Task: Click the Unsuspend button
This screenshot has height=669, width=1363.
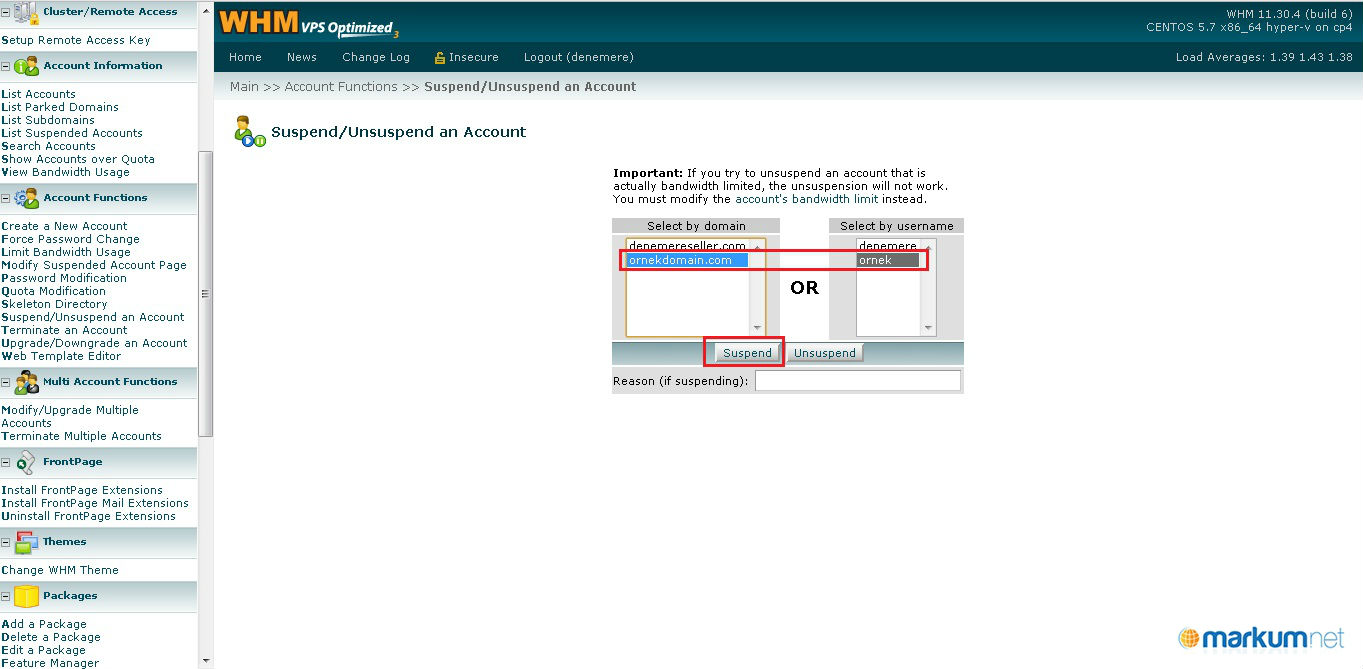Action: 825,353
